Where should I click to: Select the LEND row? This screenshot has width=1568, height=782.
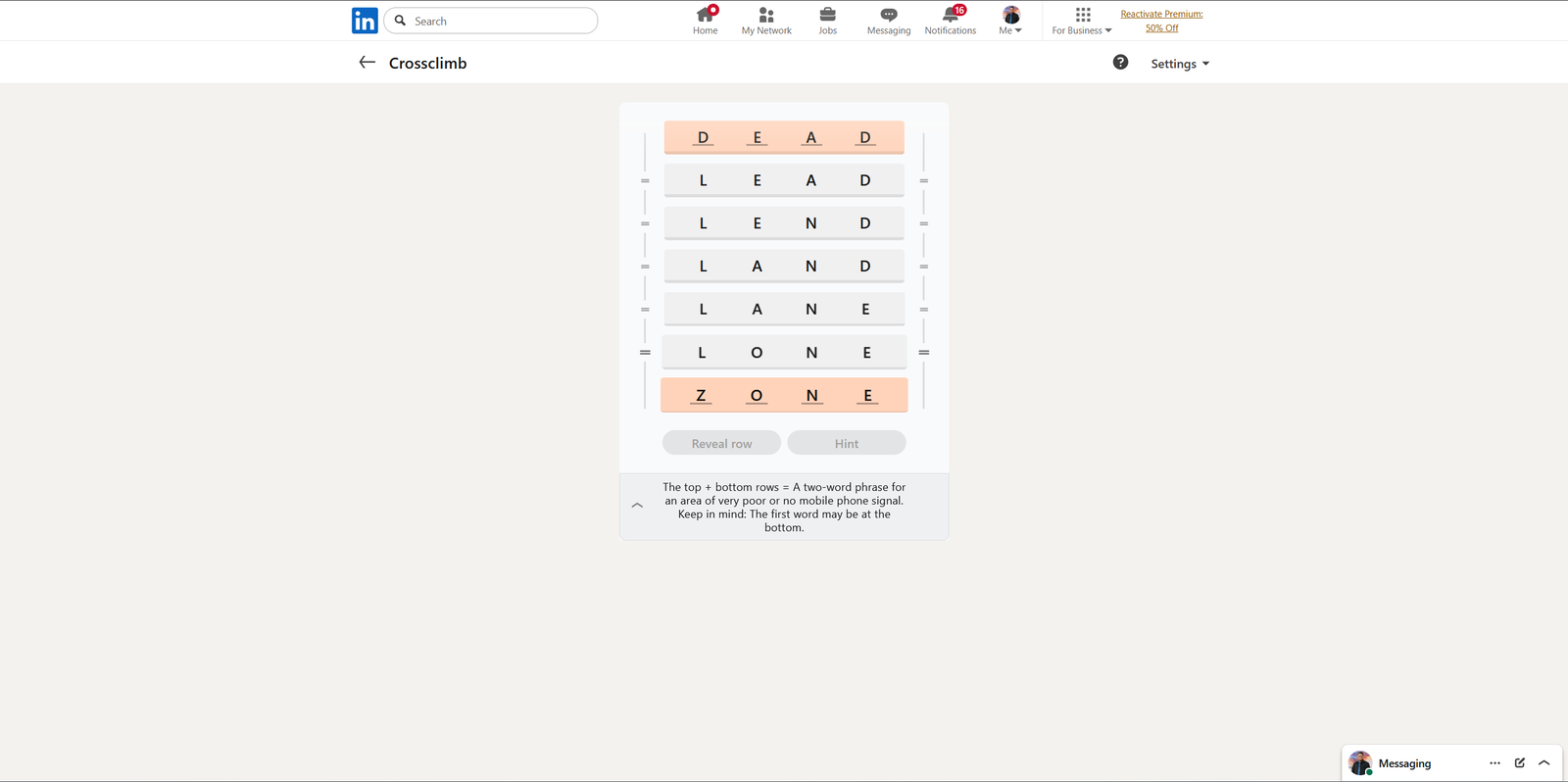[784, 223]
